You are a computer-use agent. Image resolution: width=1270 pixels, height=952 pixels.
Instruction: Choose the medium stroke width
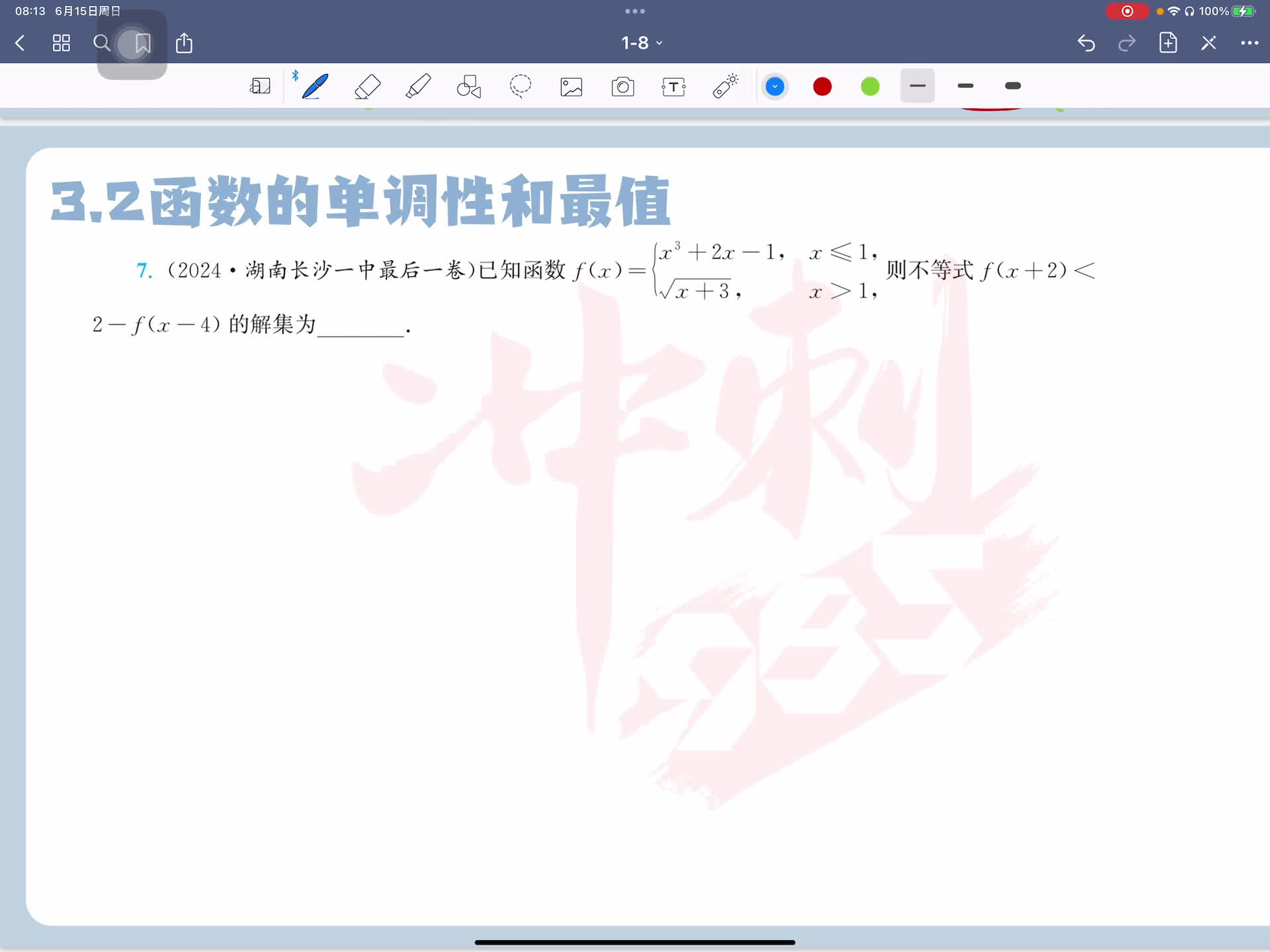(x=965, y=86)
